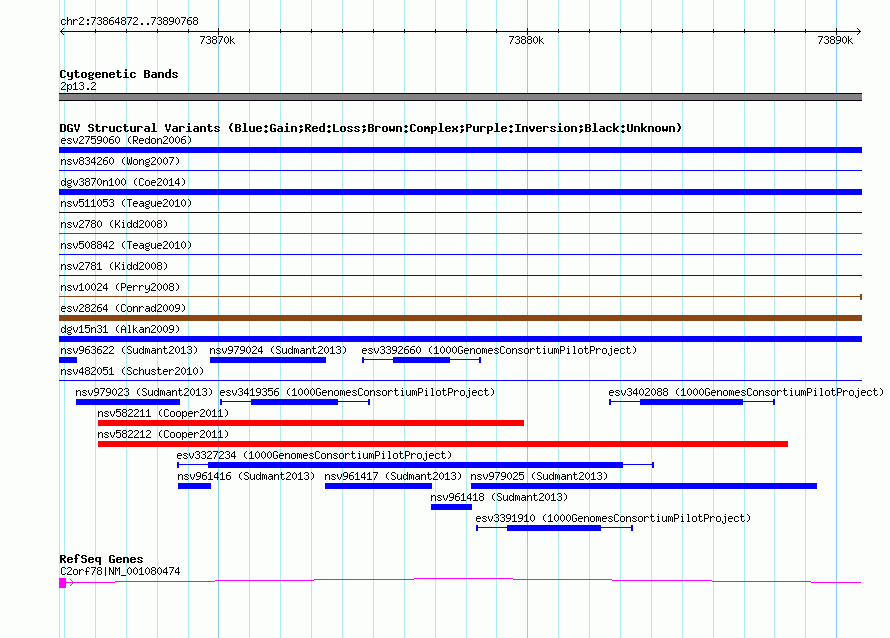The image size is (890, 638).
Task: Click the esv3391910 blue feature bar
Action: (554, 528)
